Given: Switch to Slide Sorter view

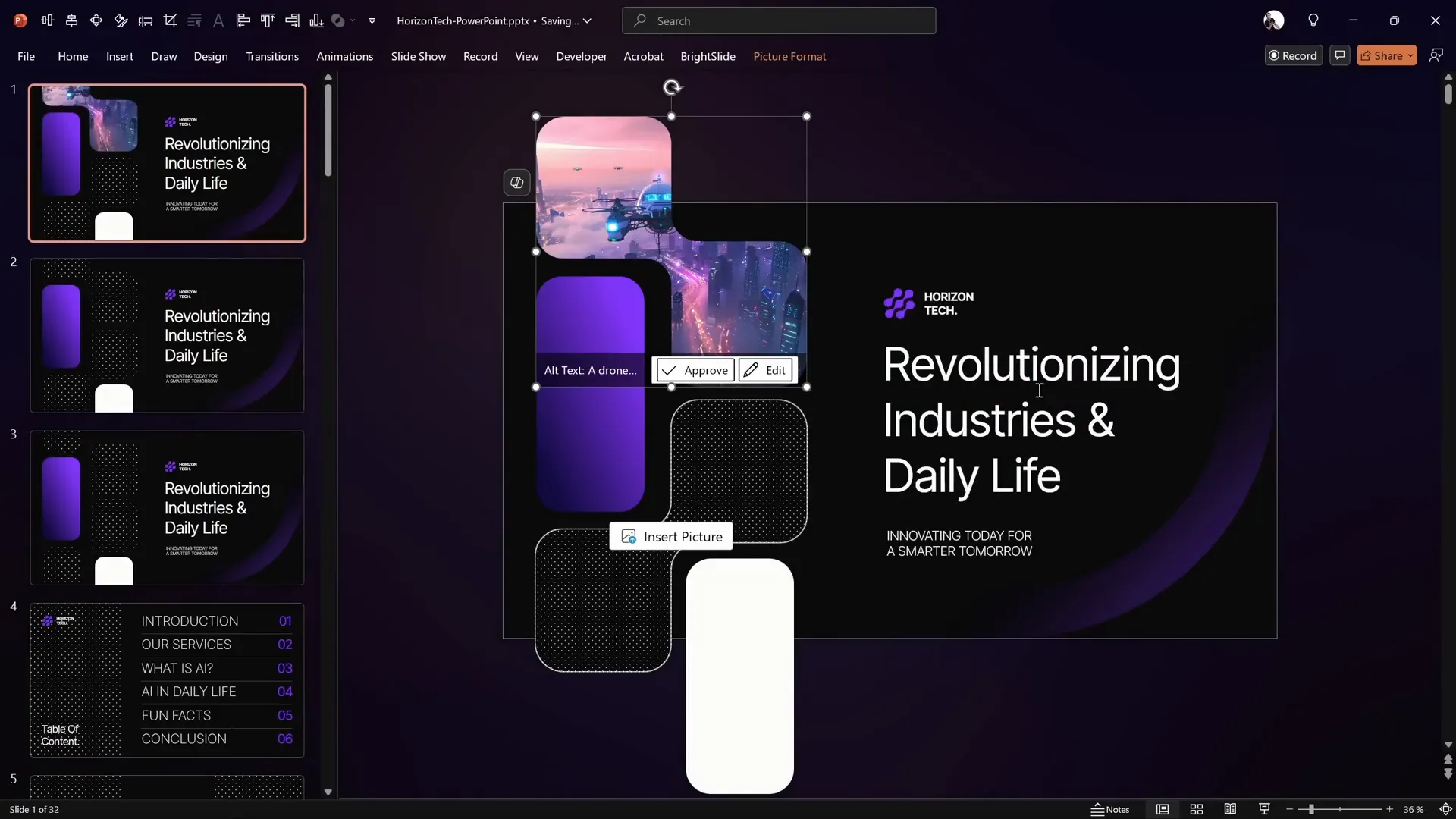Looking at the screenshot, I should pyautogui.click(x=1196, y=809).
